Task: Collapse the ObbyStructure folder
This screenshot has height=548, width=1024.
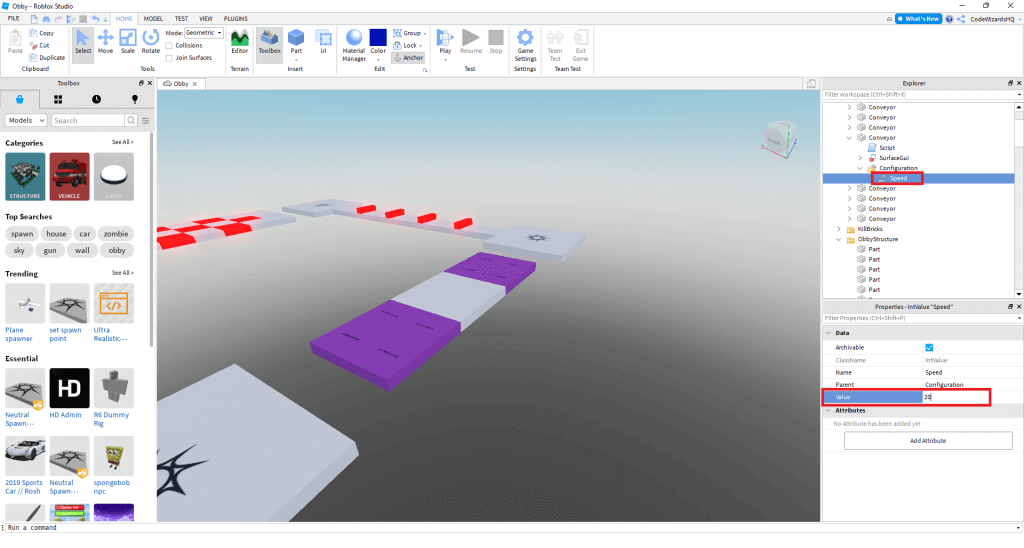Action: coord(839,240)
